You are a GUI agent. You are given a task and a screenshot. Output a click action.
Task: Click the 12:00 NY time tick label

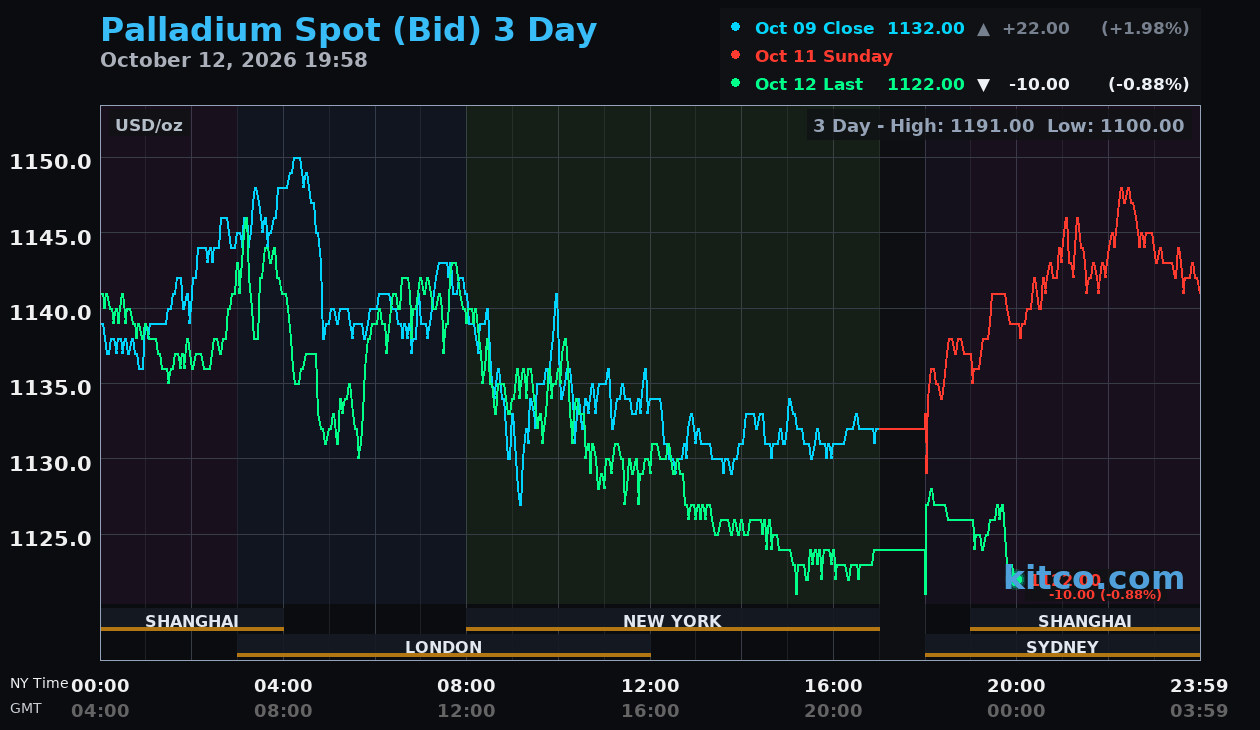pos(650,686)
